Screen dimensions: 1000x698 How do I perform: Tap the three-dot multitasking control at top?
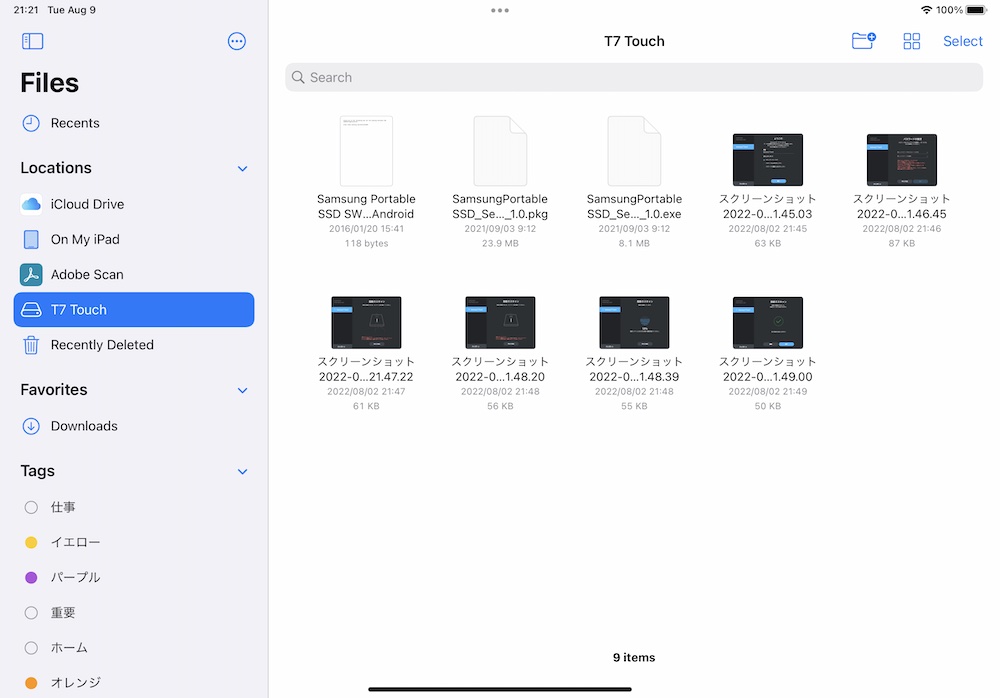coord(500,10)
